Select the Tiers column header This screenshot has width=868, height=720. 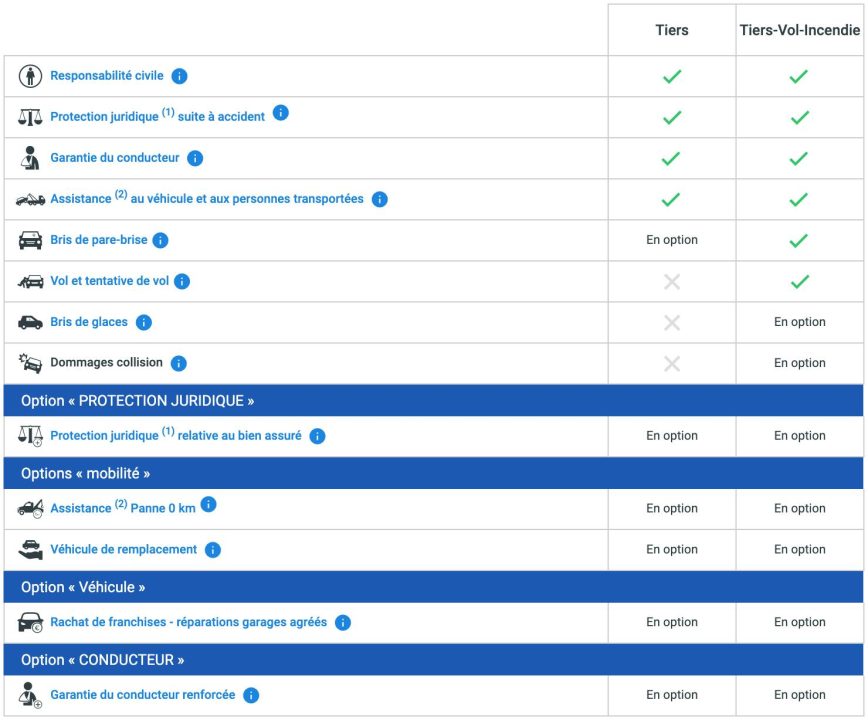[671, 30]
